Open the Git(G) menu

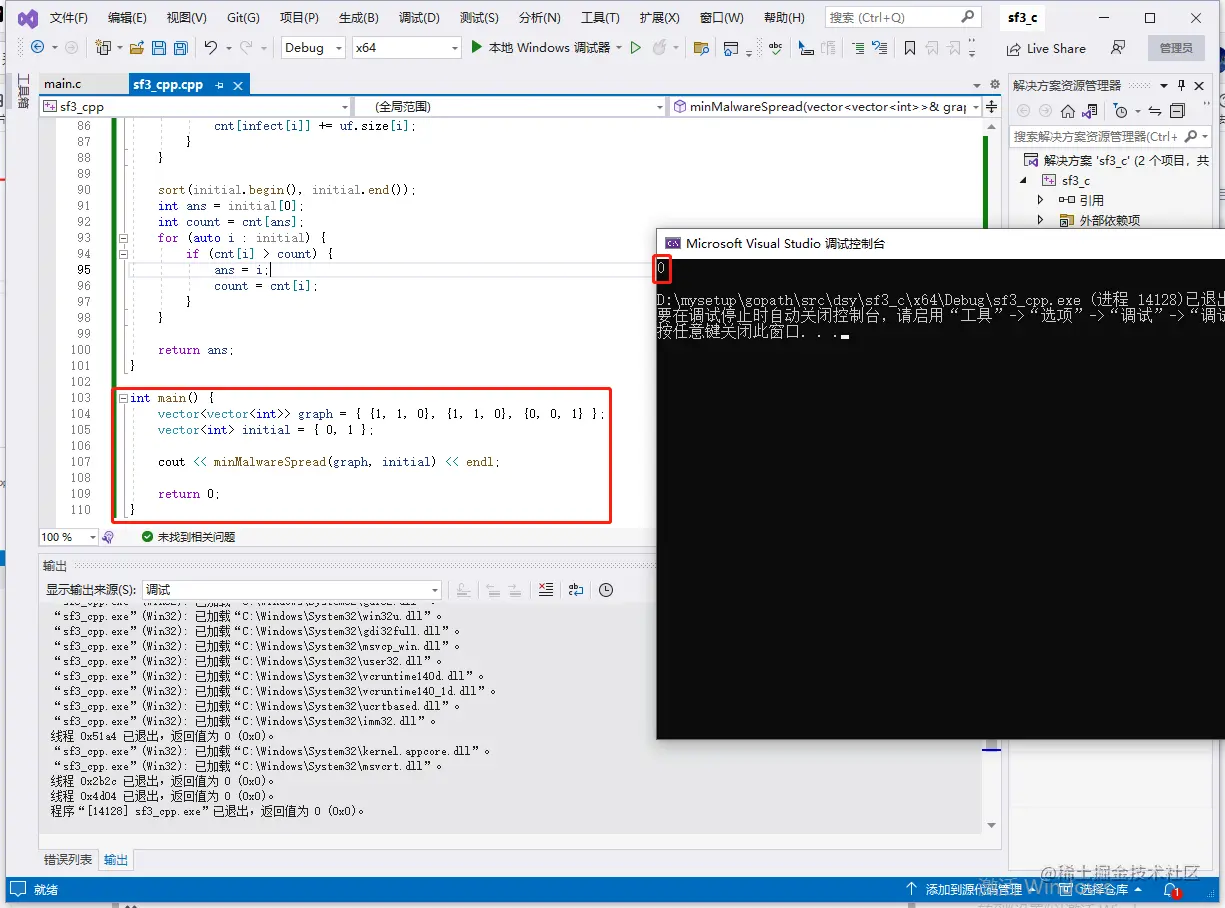click(243, 18)
